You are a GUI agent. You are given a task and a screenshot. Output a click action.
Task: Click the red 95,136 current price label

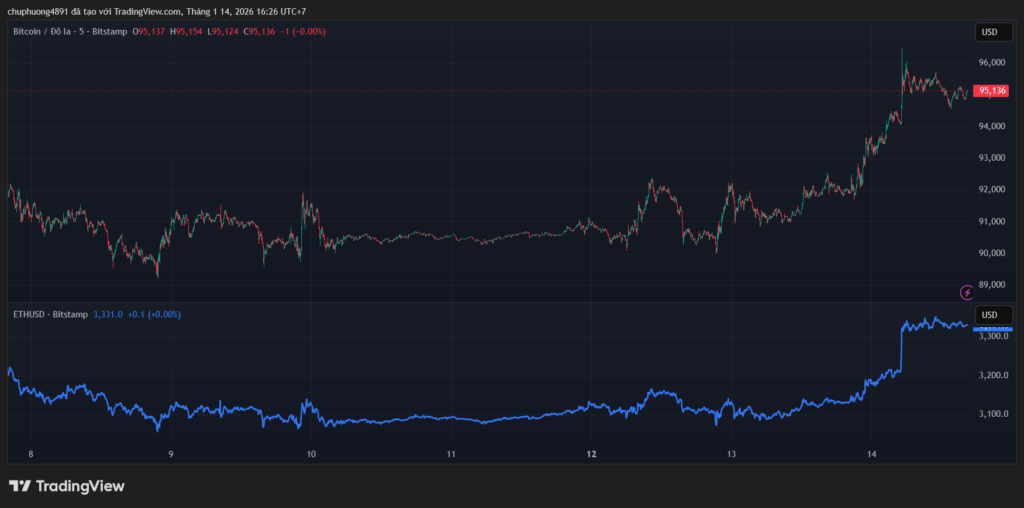[991, 91]
